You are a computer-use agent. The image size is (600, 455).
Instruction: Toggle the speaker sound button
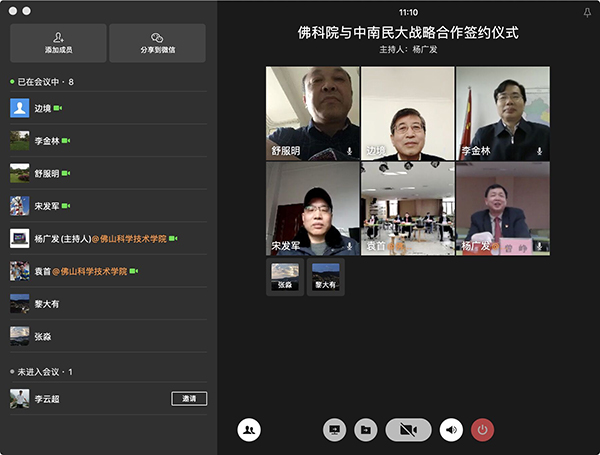[x=451, y=430]
